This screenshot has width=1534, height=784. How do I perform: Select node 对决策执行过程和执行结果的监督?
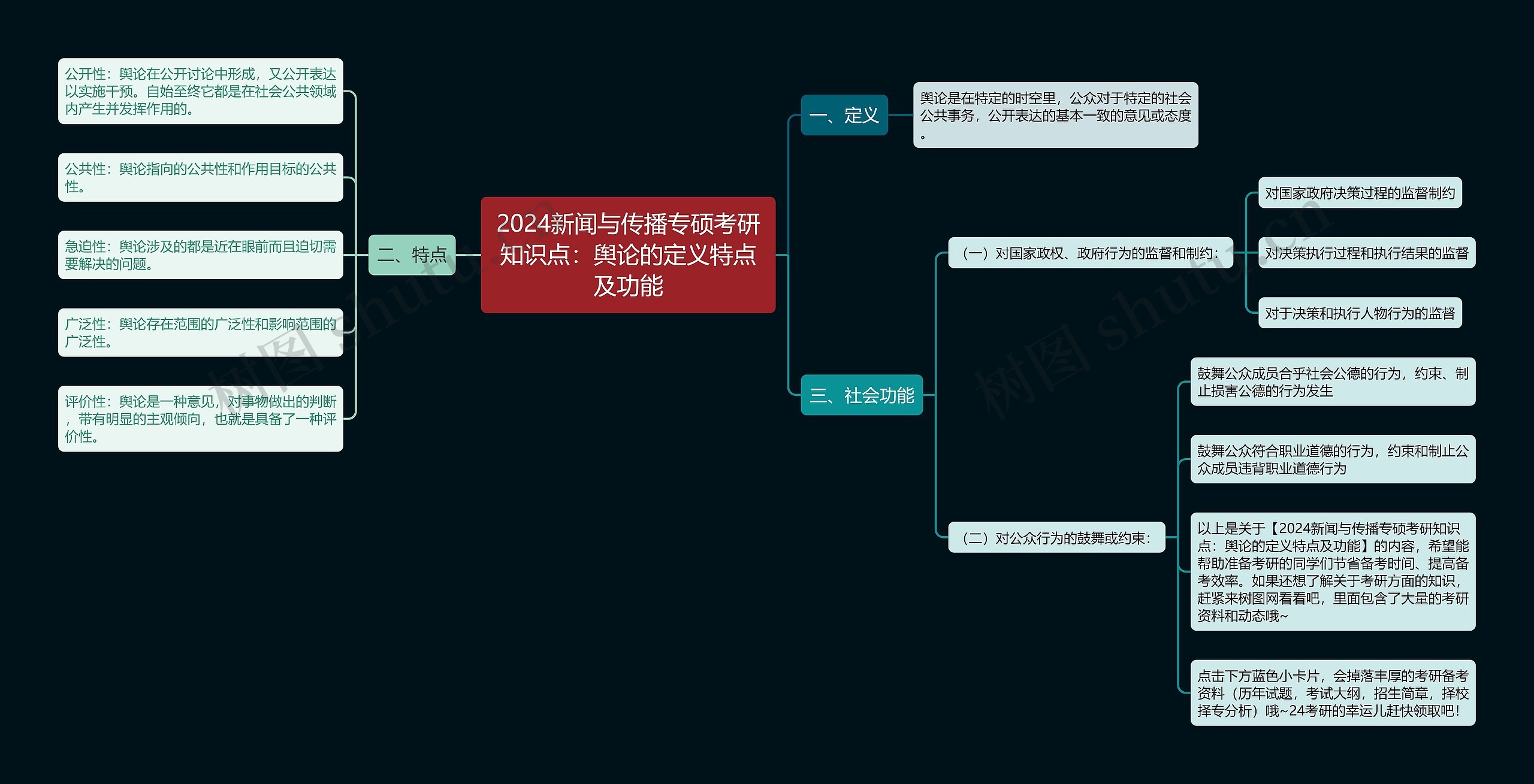point(1366,254)
